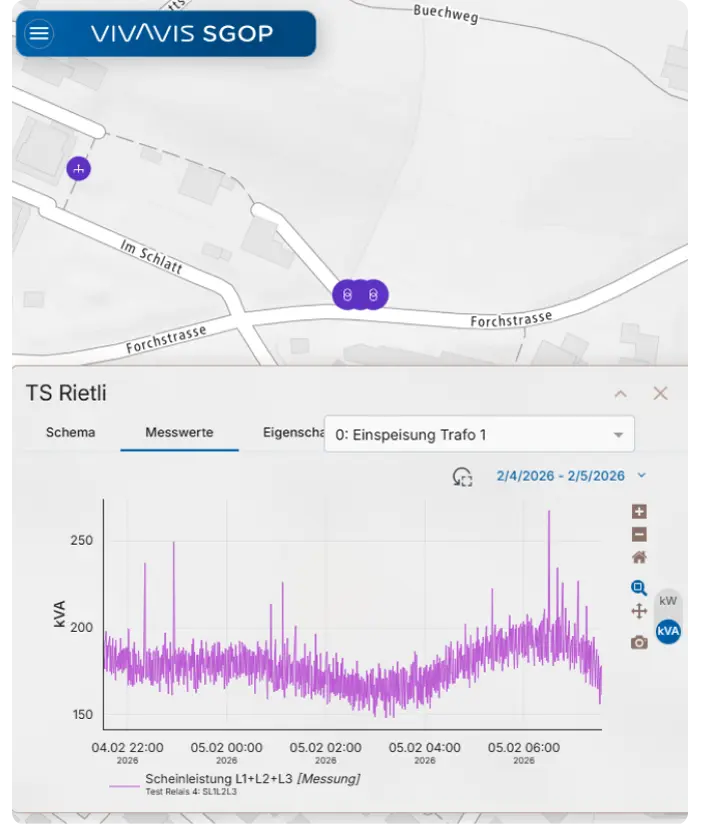This screenshot has width=701, height=825.
Task: Switch to the Schema tab
Action: pos(71,432)
